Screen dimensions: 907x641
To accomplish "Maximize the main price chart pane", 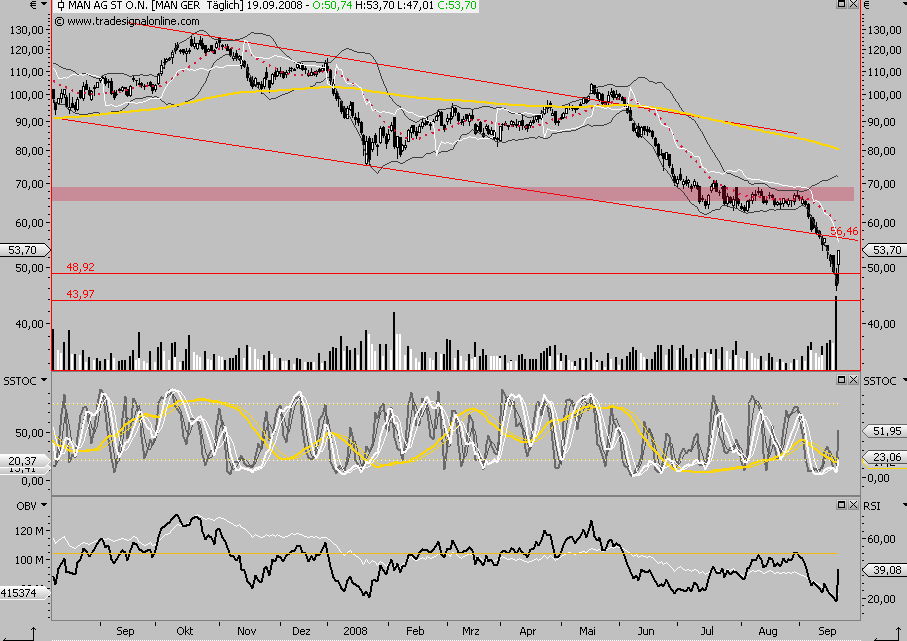I will tap(842, 4).
